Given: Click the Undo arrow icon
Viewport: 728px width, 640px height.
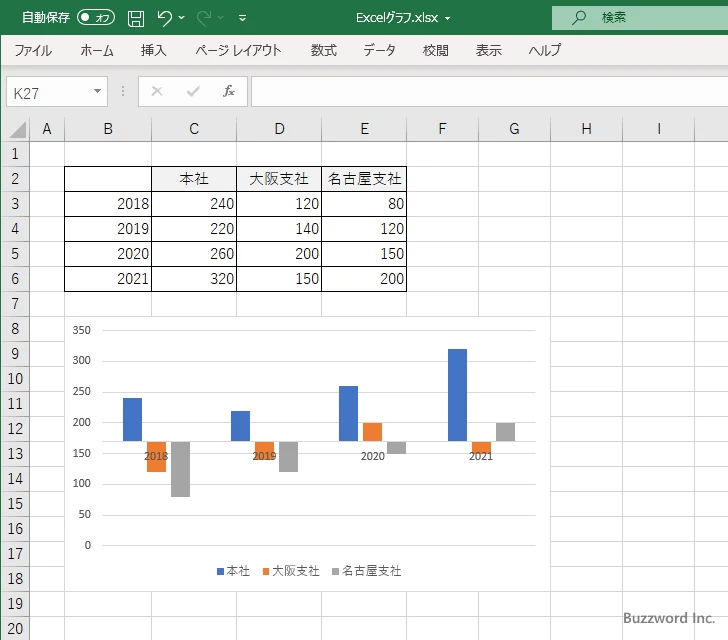Looking at the screenshot, I should pos(165,18).
